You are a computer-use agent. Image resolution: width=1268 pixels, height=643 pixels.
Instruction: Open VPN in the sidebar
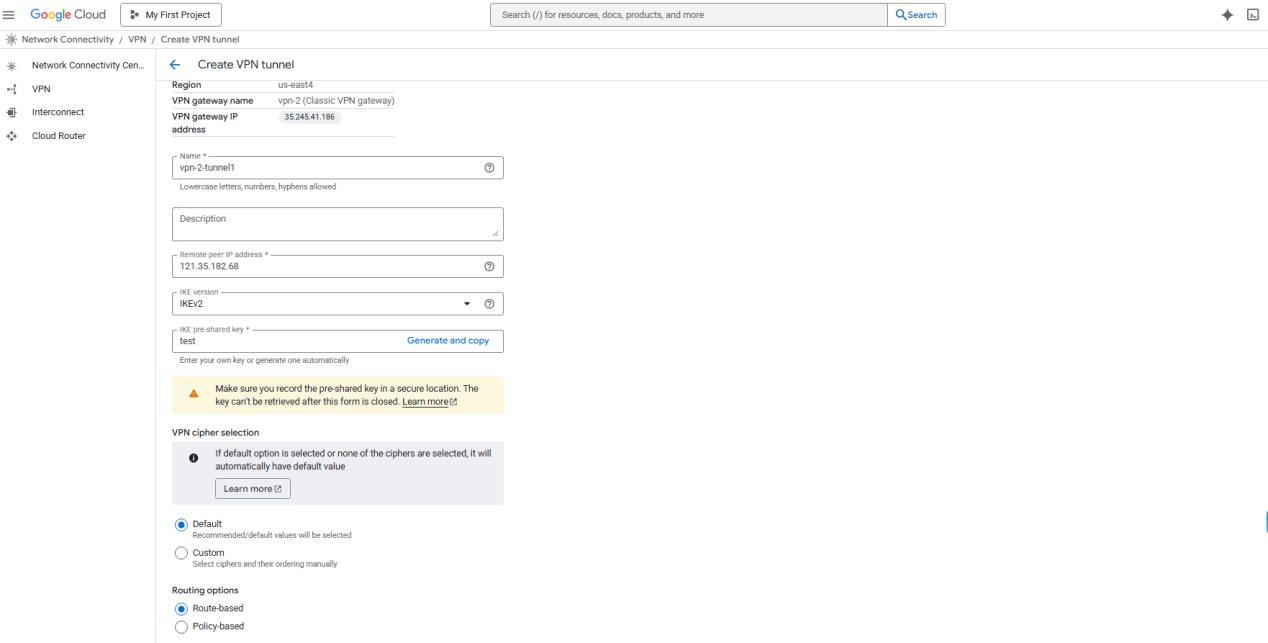click(40, 89)
